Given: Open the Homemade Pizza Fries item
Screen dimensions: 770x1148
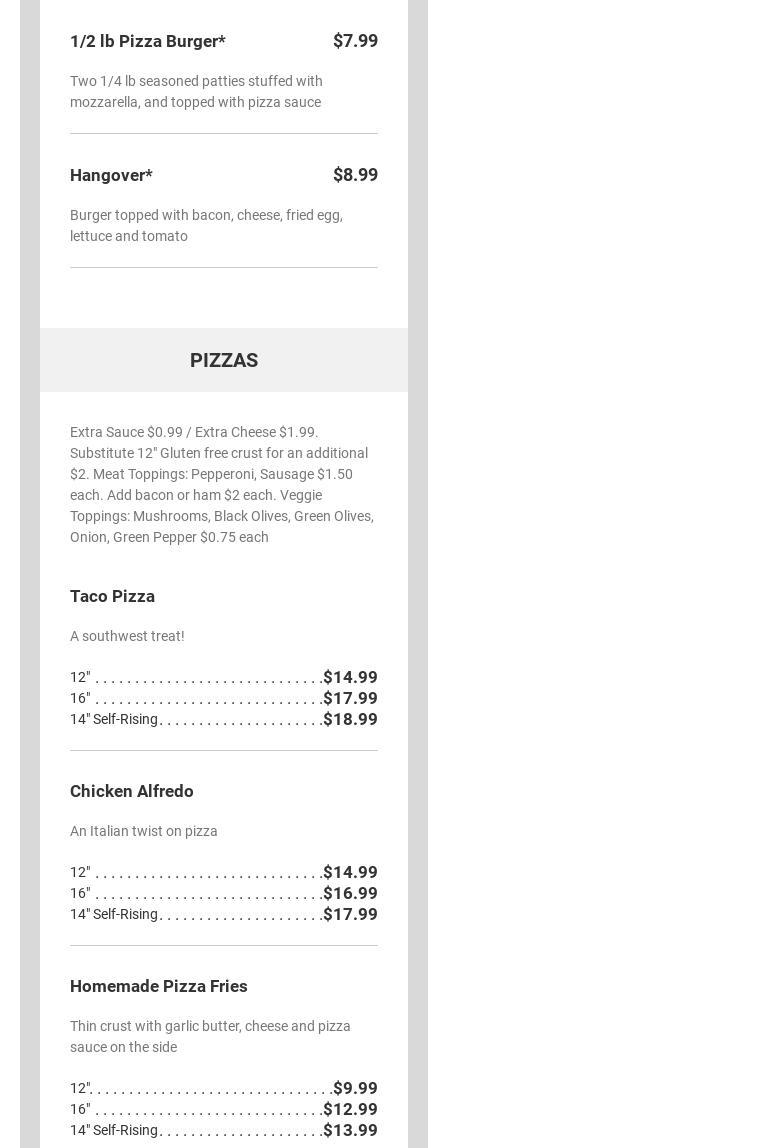Looking at the screenshot, I should pyautogui.click(x=159, y=986).
